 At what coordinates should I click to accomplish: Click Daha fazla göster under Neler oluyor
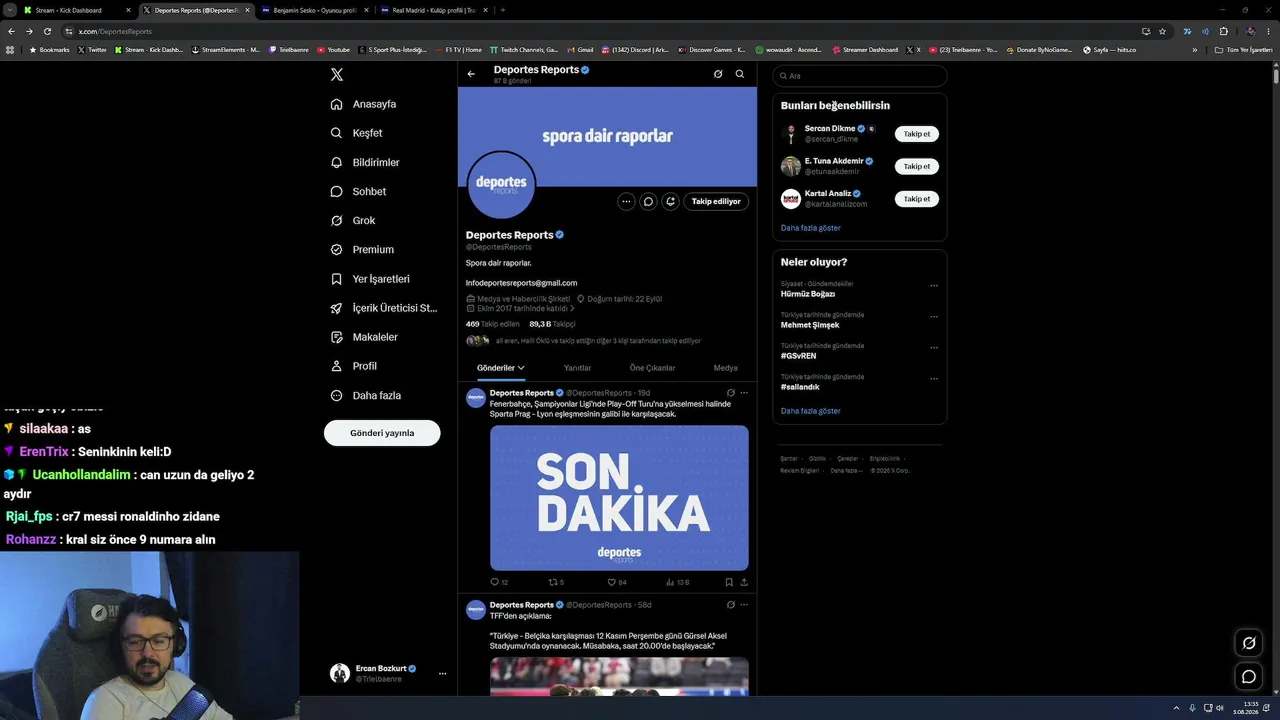pos(811,411)
